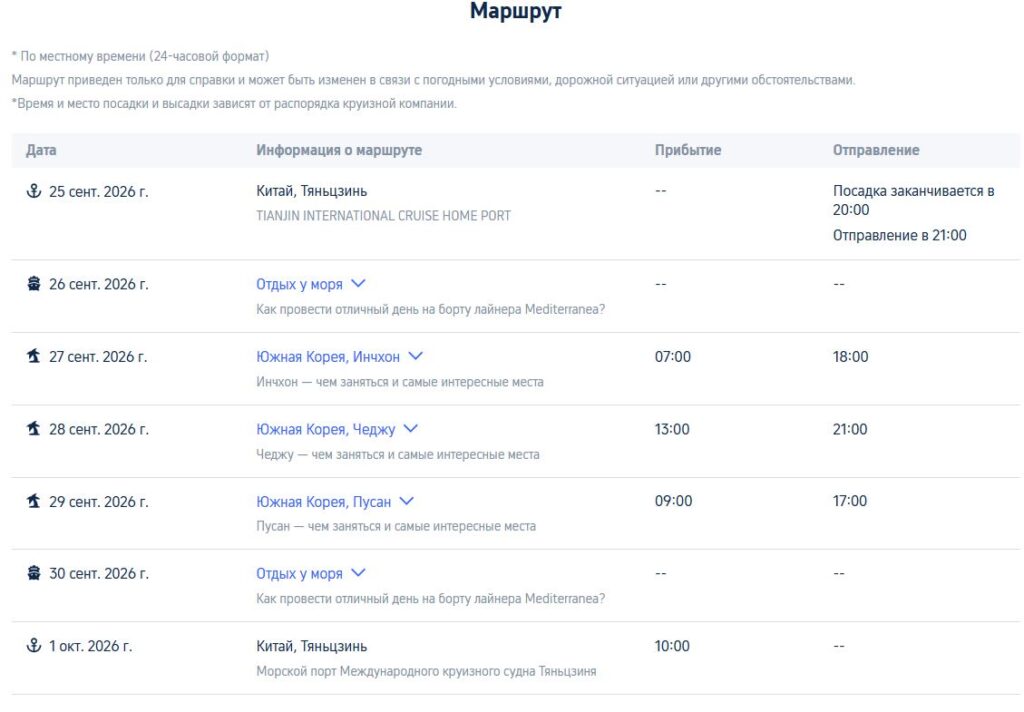Expand the 26 сент. Отдых у моря chevron
This screenshot has height=712, width=1024.
coord(359,283)
